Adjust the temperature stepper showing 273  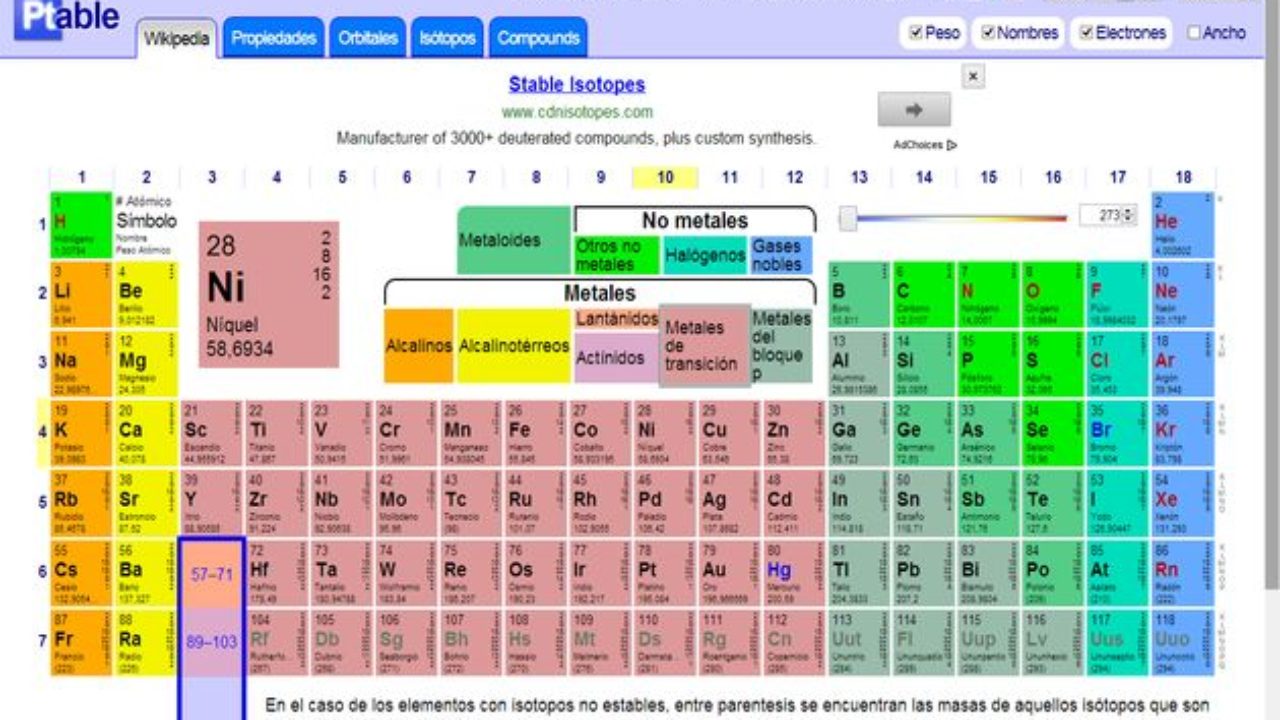click(1129, 215)
